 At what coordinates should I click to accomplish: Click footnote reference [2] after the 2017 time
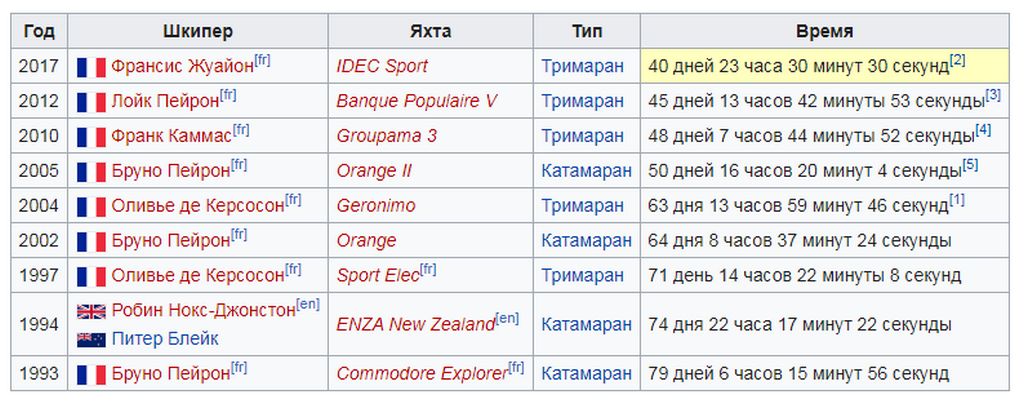click(957, 61)
